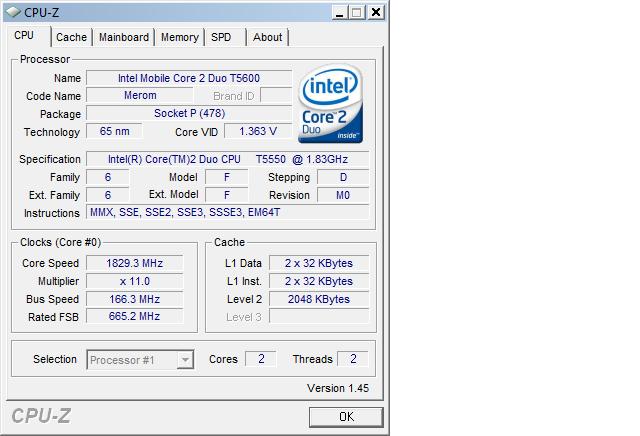640x436 pixels.
Task: Click the Stepping value 'D'
Action: (x=343, y=177)
